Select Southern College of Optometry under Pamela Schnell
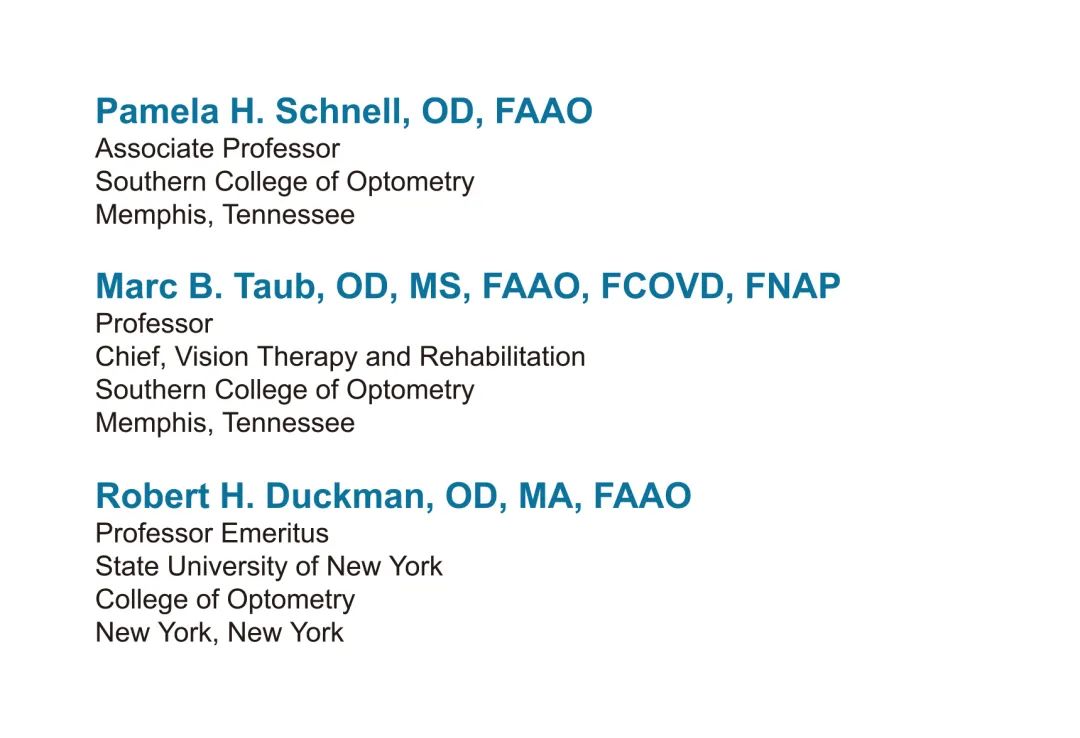The width and height of the screenshot is (1080, 738). click(284, 182)
